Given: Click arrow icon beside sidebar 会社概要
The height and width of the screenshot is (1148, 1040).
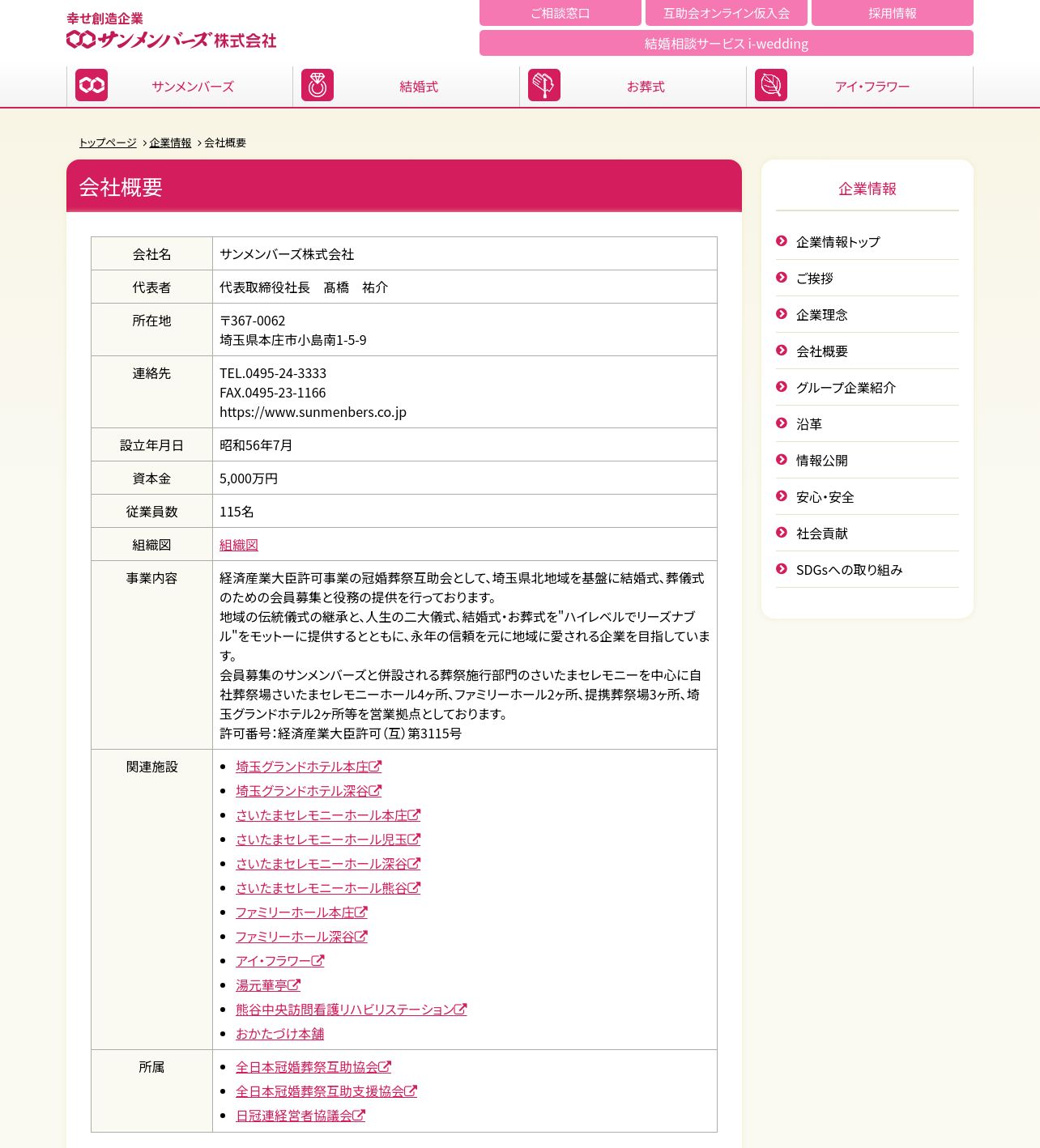Looking at the screenshot, I should [782, 351].
